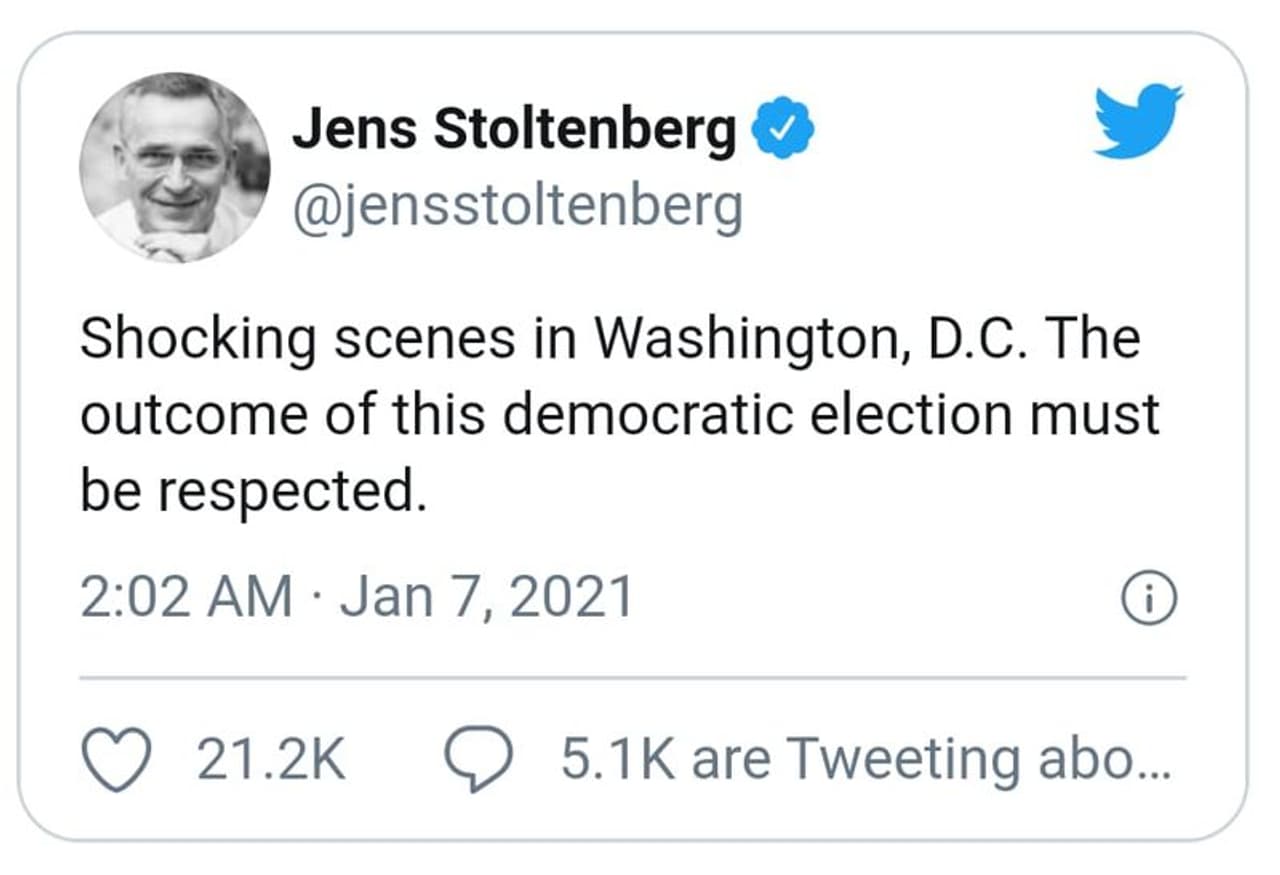Click the "Jan 7, 2021" tweet date
Image resolution: width=1280 pixels, height=875 pixels.
485,598
